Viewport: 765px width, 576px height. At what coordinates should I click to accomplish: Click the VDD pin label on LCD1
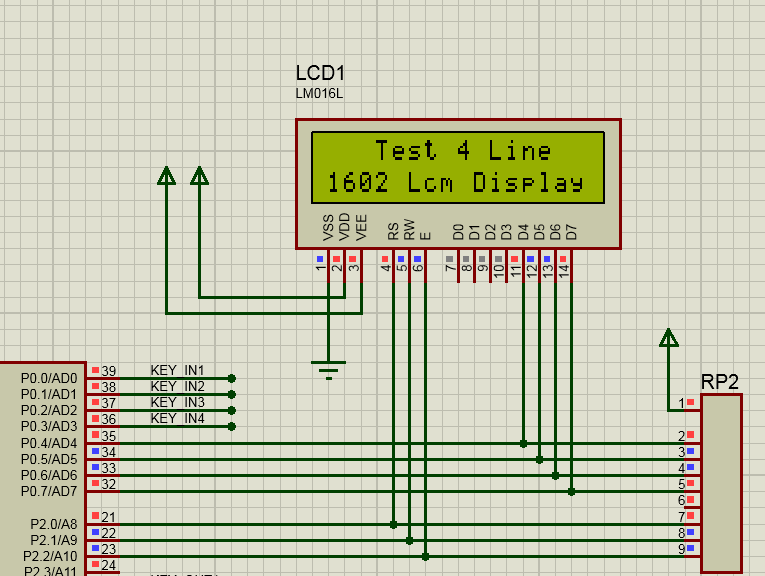344,227
